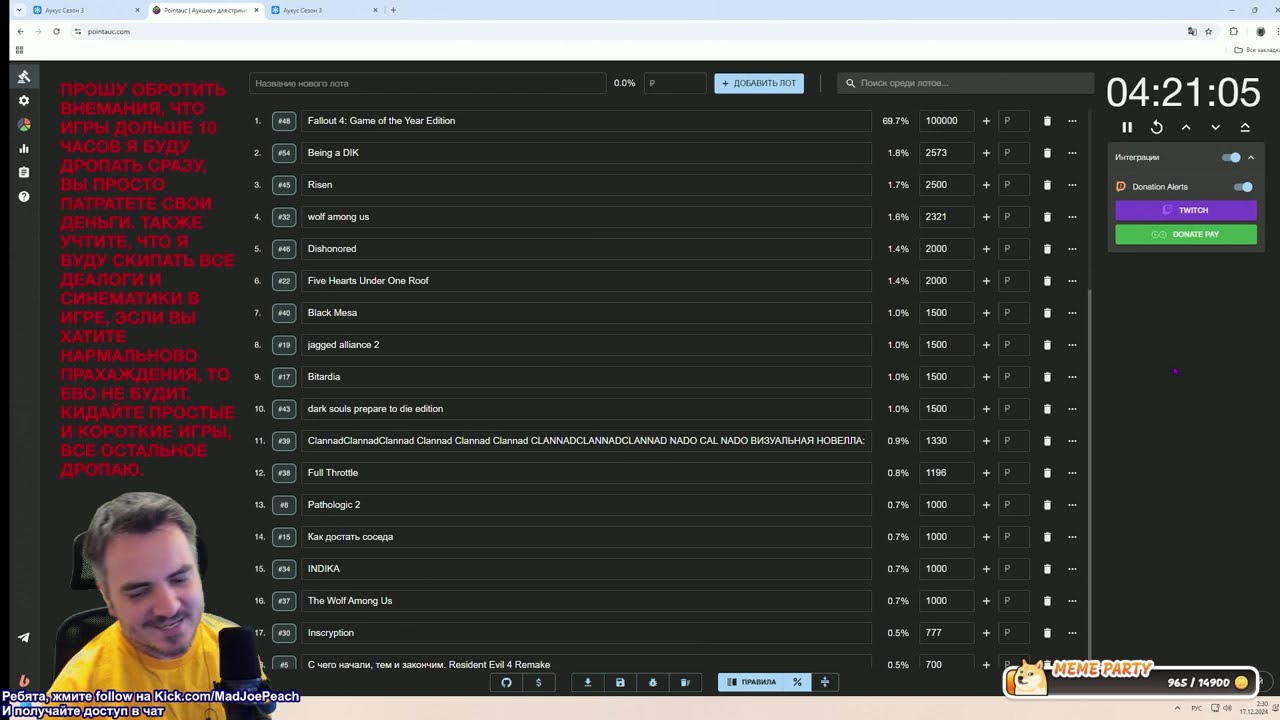Screen dimensions: 1280x720
Task: Open the settings gear in left sidebar
Action: tap(24, 101)
